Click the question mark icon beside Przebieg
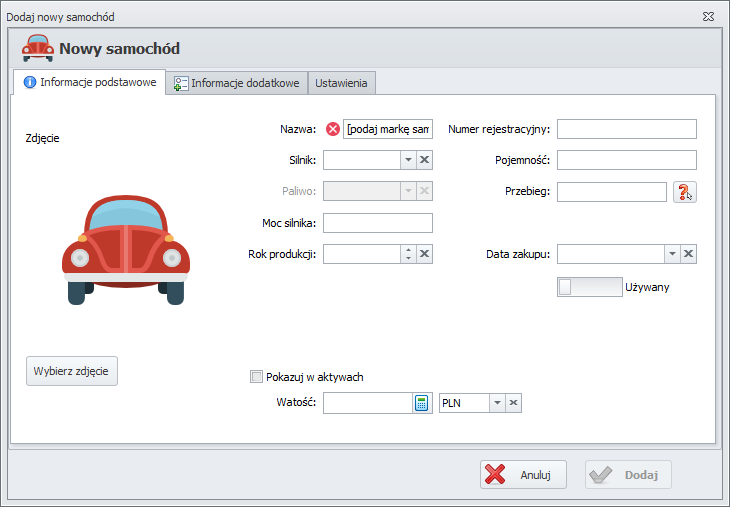Viewport: 730px width, 507px height. [x=684, y=192]
